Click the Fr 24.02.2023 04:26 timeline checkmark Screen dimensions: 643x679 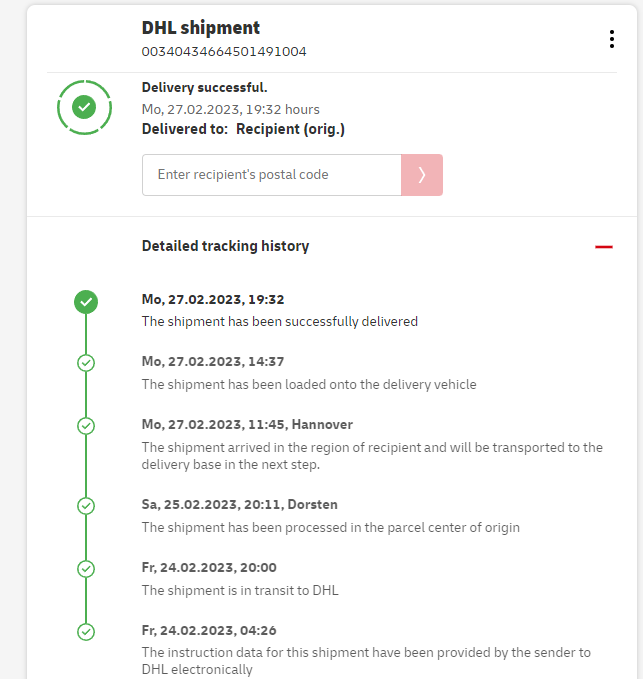pyautogui.click(x=86, y=631)
